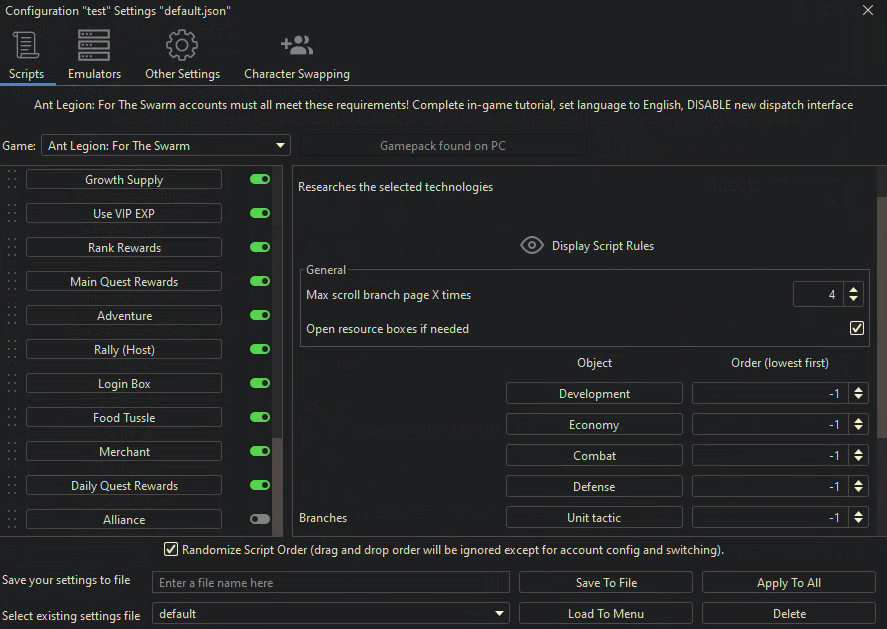This screenshot has height=629, width=887.
Task: Open the Game selection dropdown
Action: pos(166,146)
